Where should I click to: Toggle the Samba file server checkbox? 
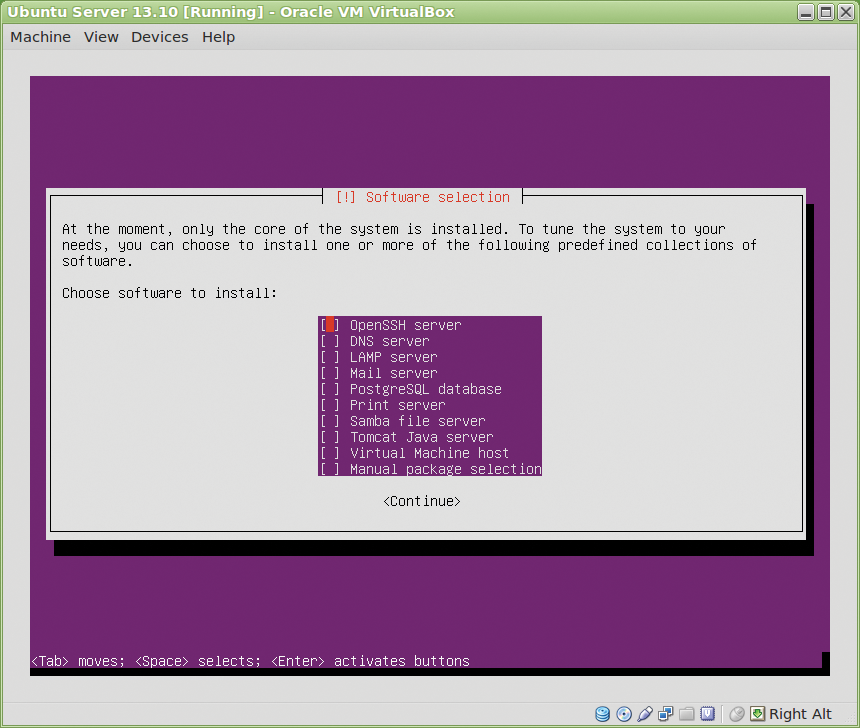coord(330,421)
